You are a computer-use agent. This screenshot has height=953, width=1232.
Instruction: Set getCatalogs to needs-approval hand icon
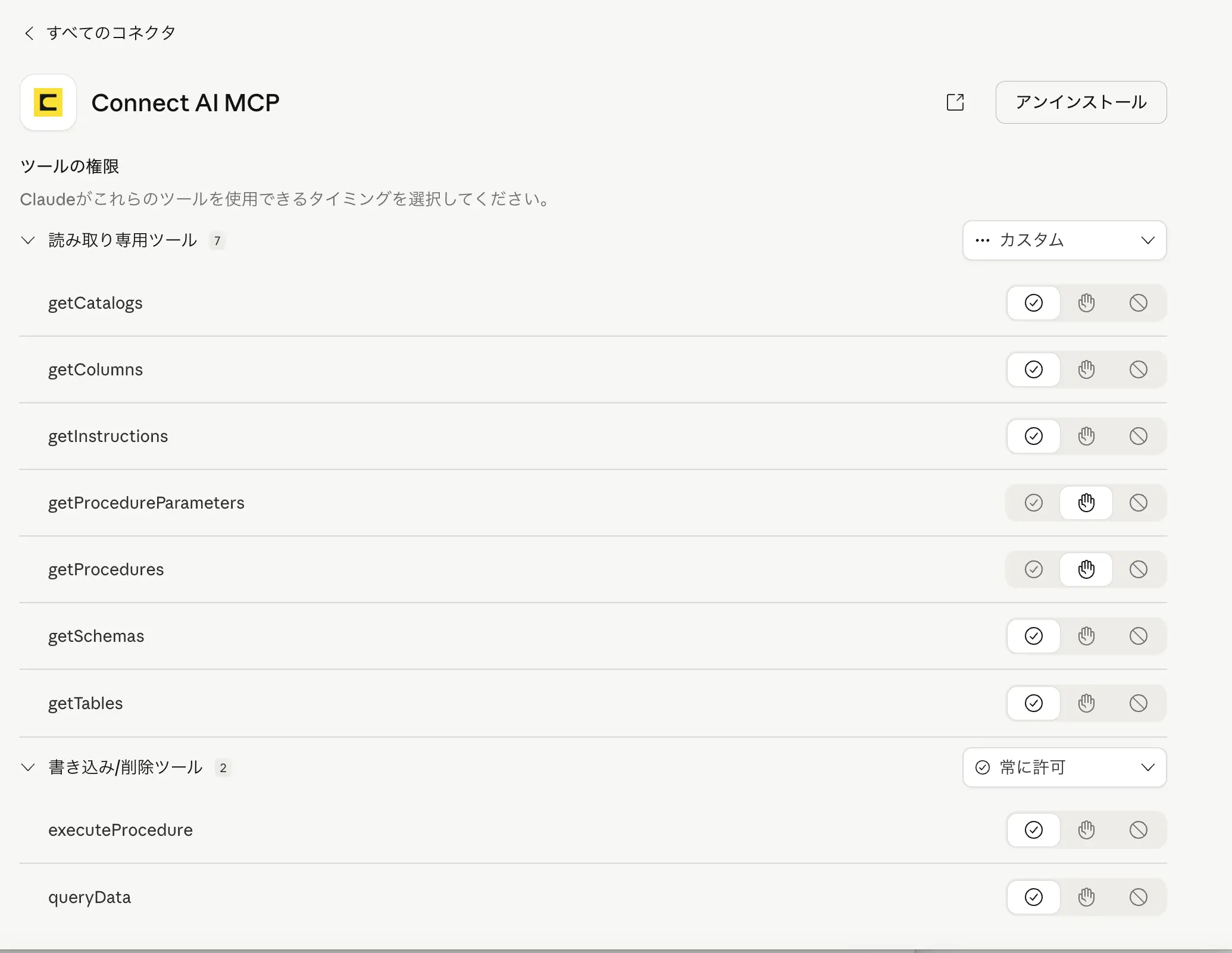[x=1086, y=303]
